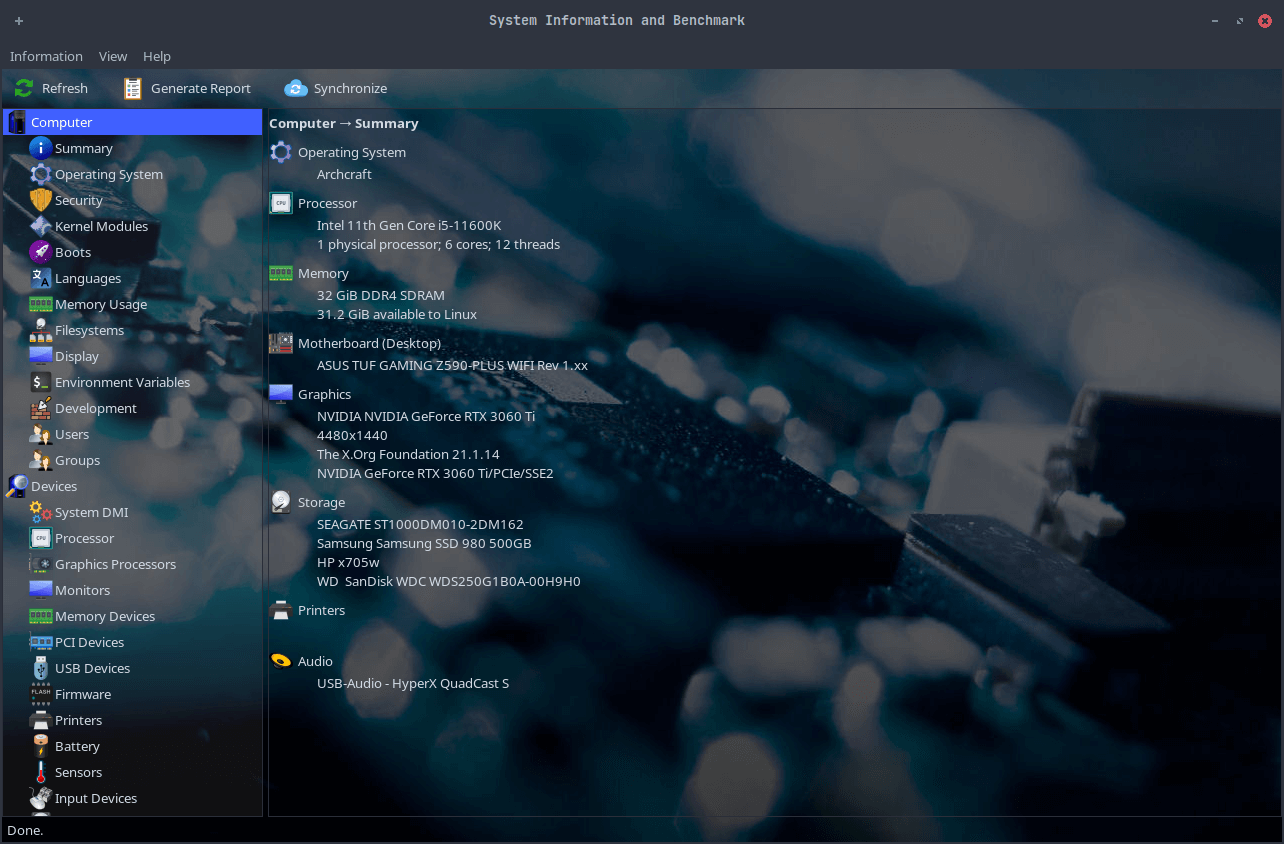Open the View menu

tap(112, 56)
